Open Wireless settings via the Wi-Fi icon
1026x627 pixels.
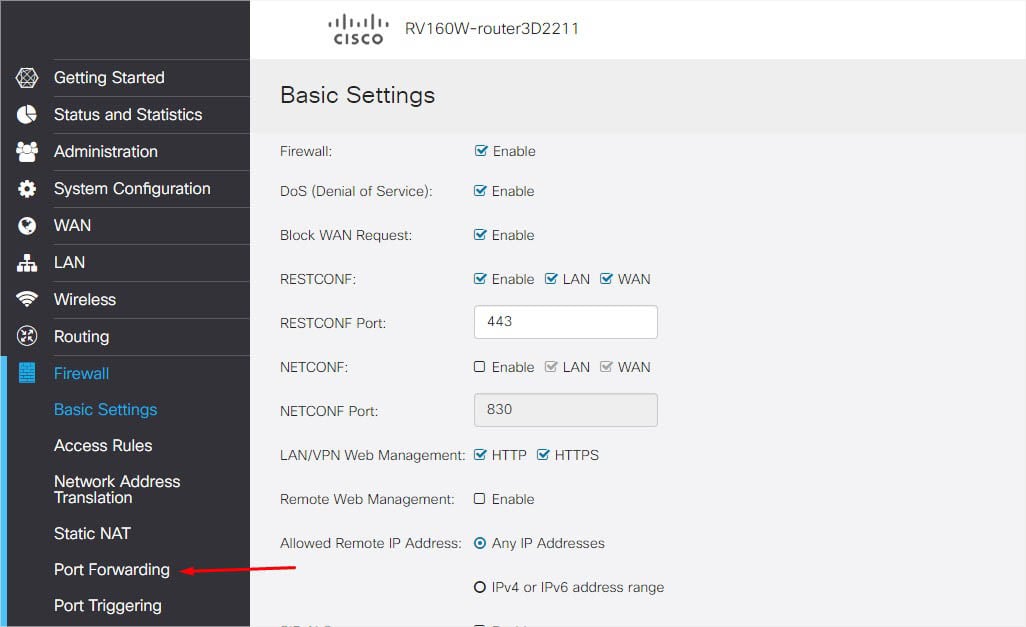tap(26, 299)
